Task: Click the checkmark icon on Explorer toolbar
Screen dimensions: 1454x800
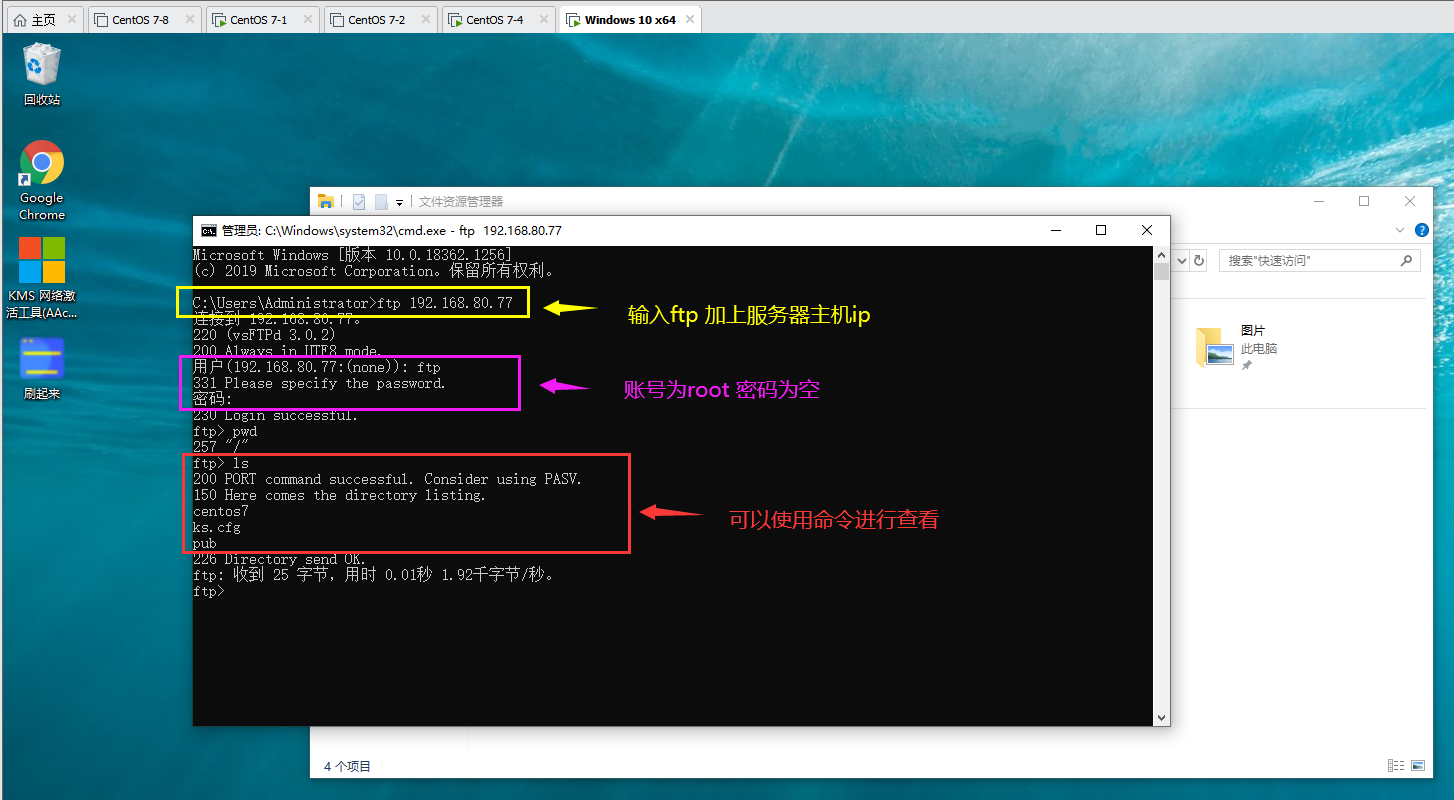Action: tap(358, 201)
